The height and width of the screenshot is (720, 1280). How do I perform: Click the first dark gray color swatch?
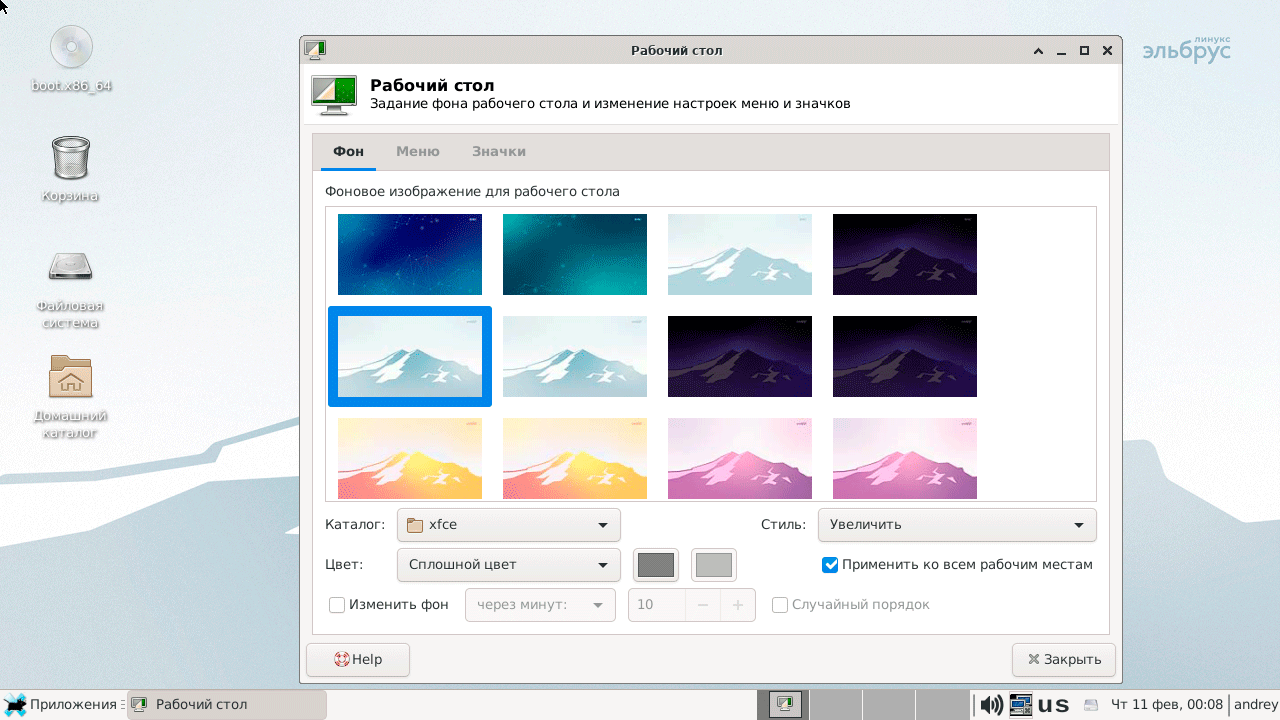coord(656,565)
